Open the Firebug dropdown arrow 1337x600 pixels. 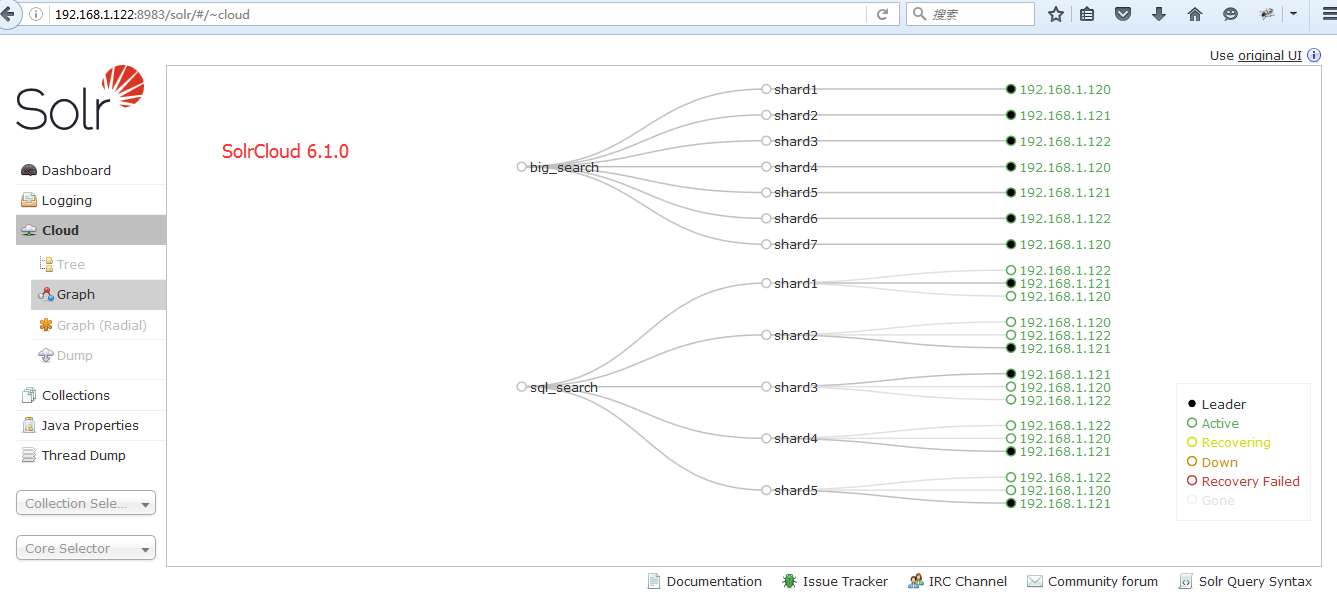(x=1292, y=14)
